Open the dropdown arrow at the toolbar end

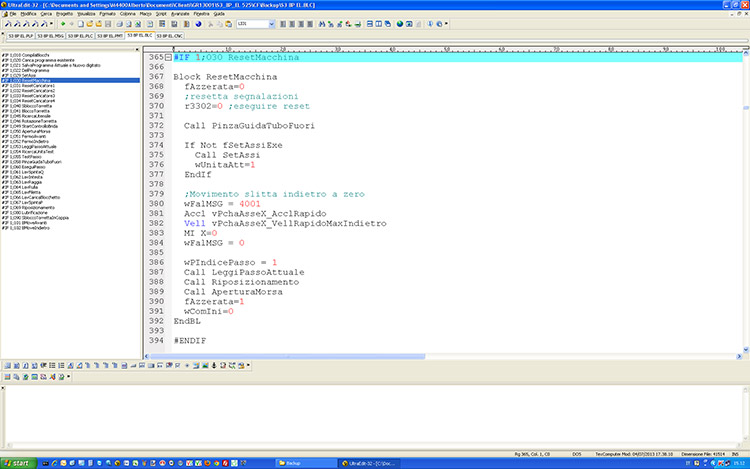[x=446, y=23]
